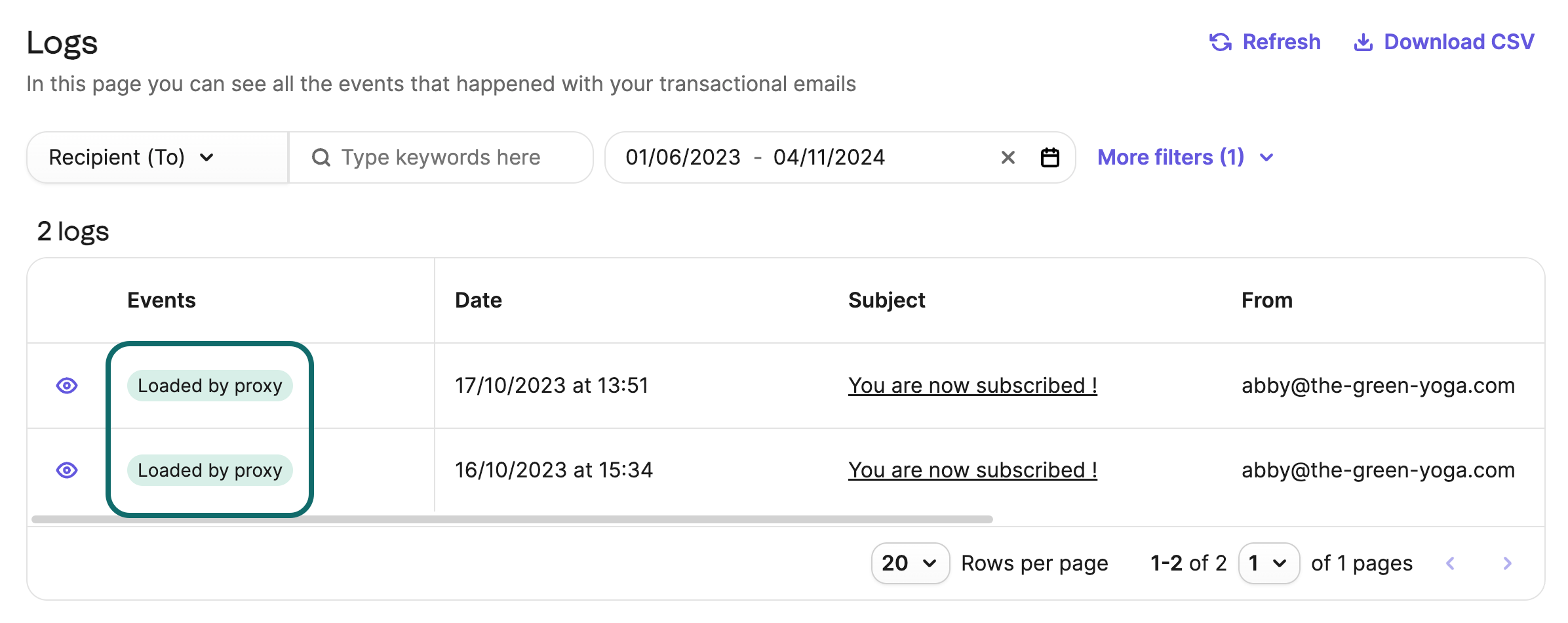This screenshot has width=1568, height=623.
Task: Expand More filters (1)
Action: tap(1185, 157)
